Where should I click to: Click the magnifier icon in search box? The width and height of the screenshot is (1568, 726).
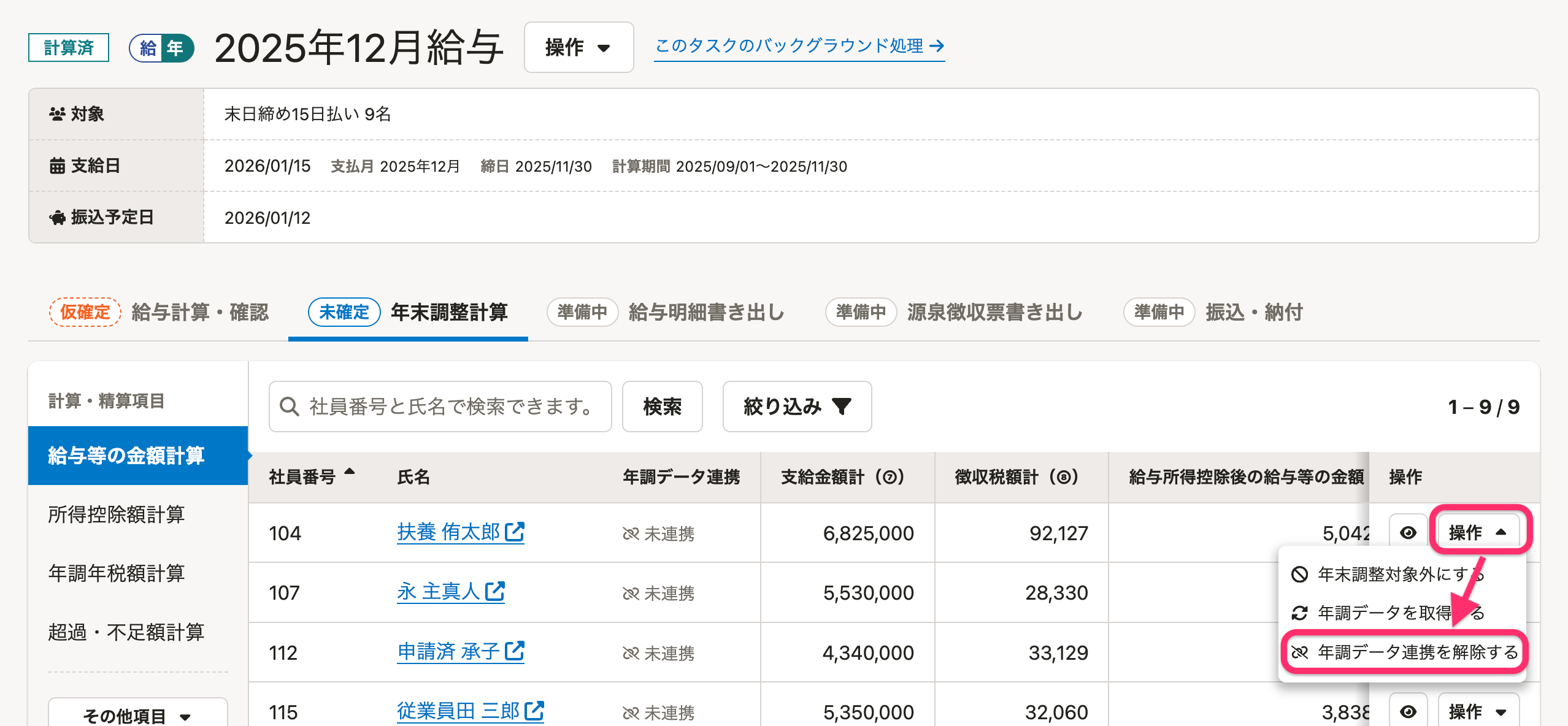[x=289, y=407]
